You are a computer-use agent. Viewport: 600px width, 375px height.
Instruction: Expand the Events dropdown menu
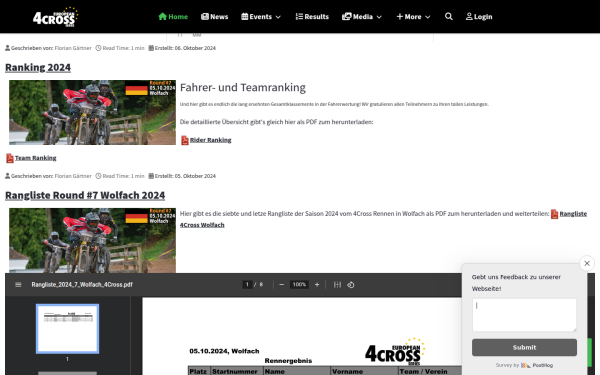coord(261,17)
